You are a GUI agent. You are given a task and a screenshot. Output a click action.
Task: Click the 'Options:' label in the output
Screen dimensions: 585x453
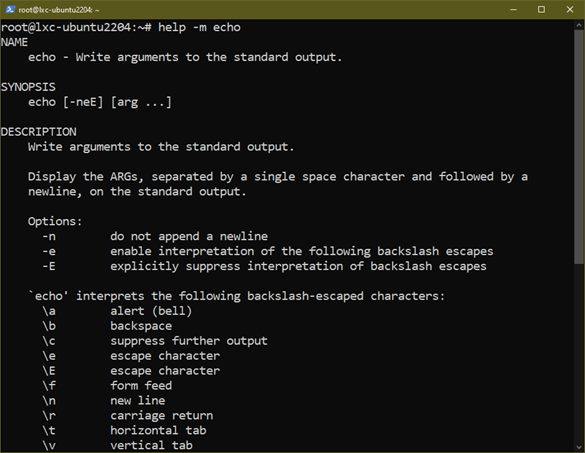click(55, 222)
